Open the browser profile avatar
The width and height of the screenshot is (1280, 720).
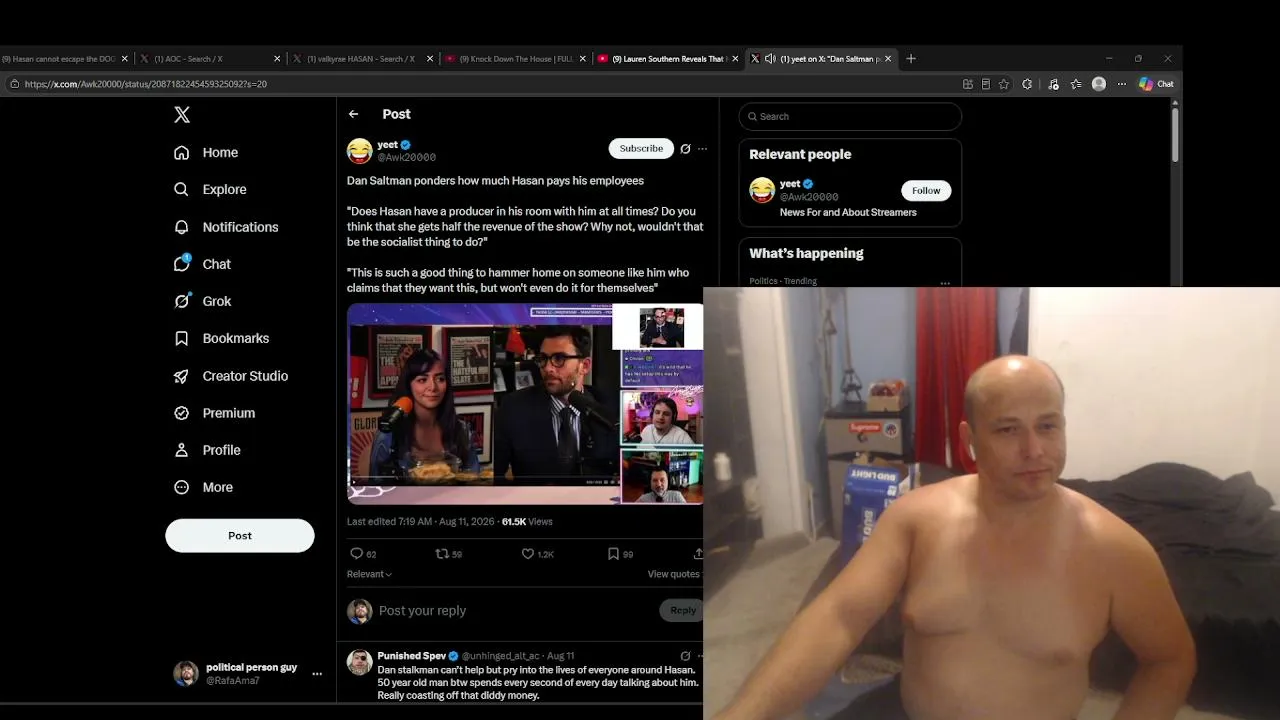(1099, 84)
